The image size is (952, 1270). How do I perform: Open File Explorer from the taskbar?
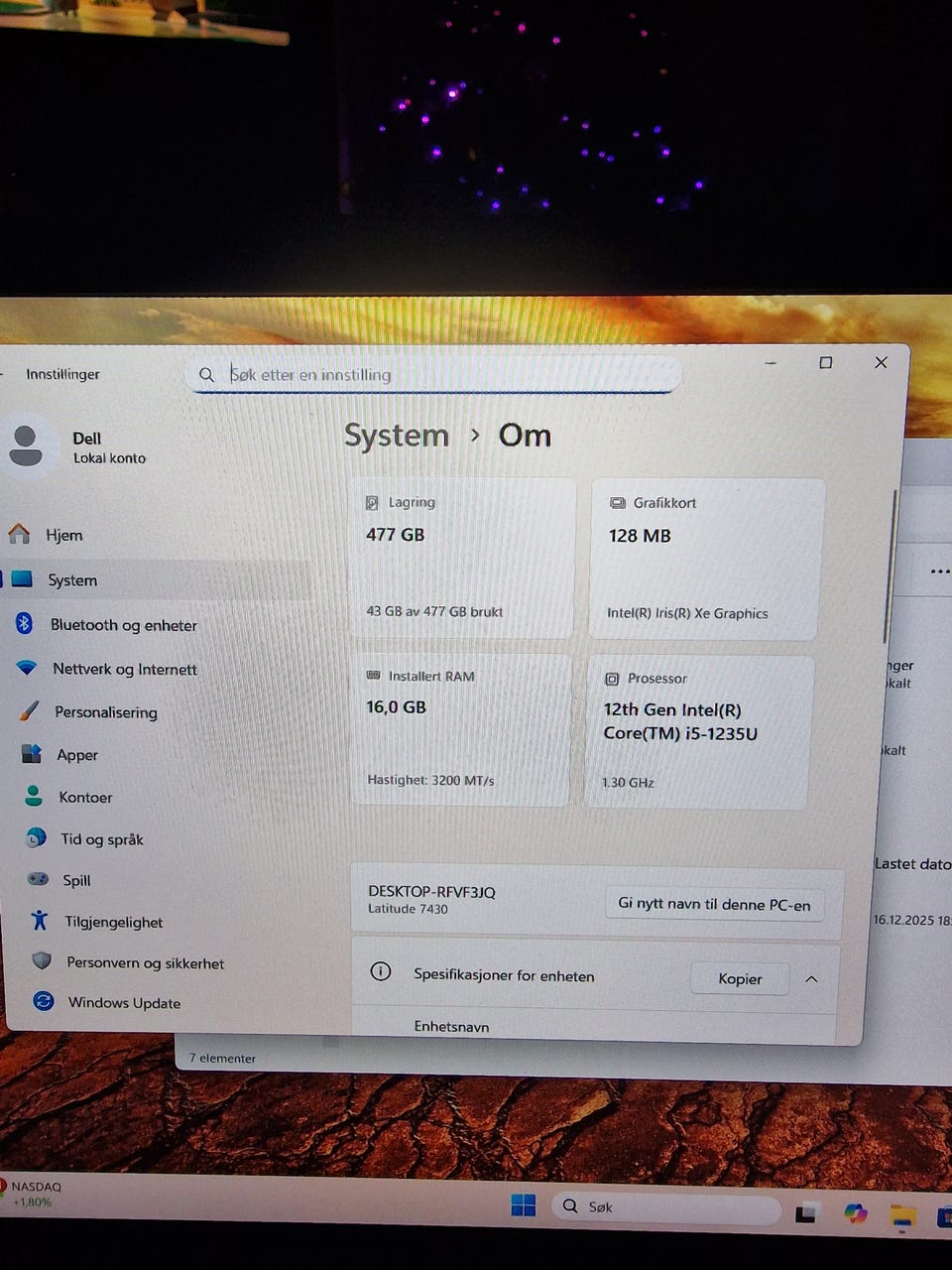pyautogui.click(x=901, y=1216)
